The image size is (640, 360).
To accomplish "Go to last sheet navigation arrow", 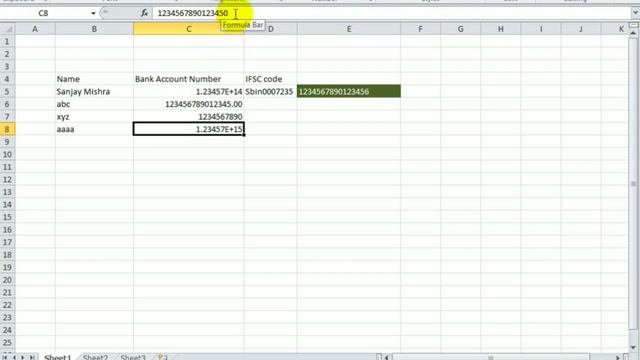I will click(32, 357).
